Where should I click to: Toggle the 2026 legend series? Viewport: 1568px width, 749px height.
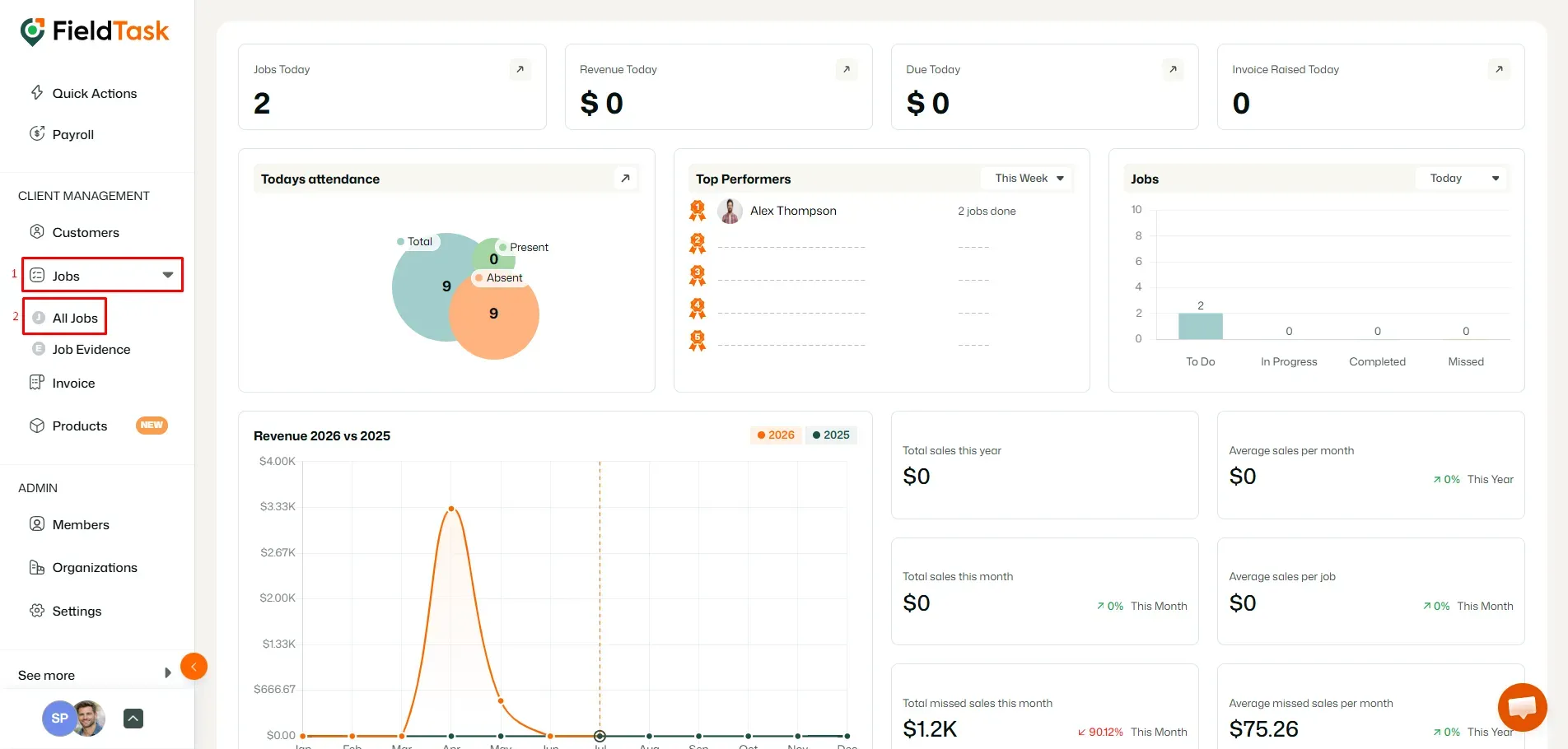776,435
